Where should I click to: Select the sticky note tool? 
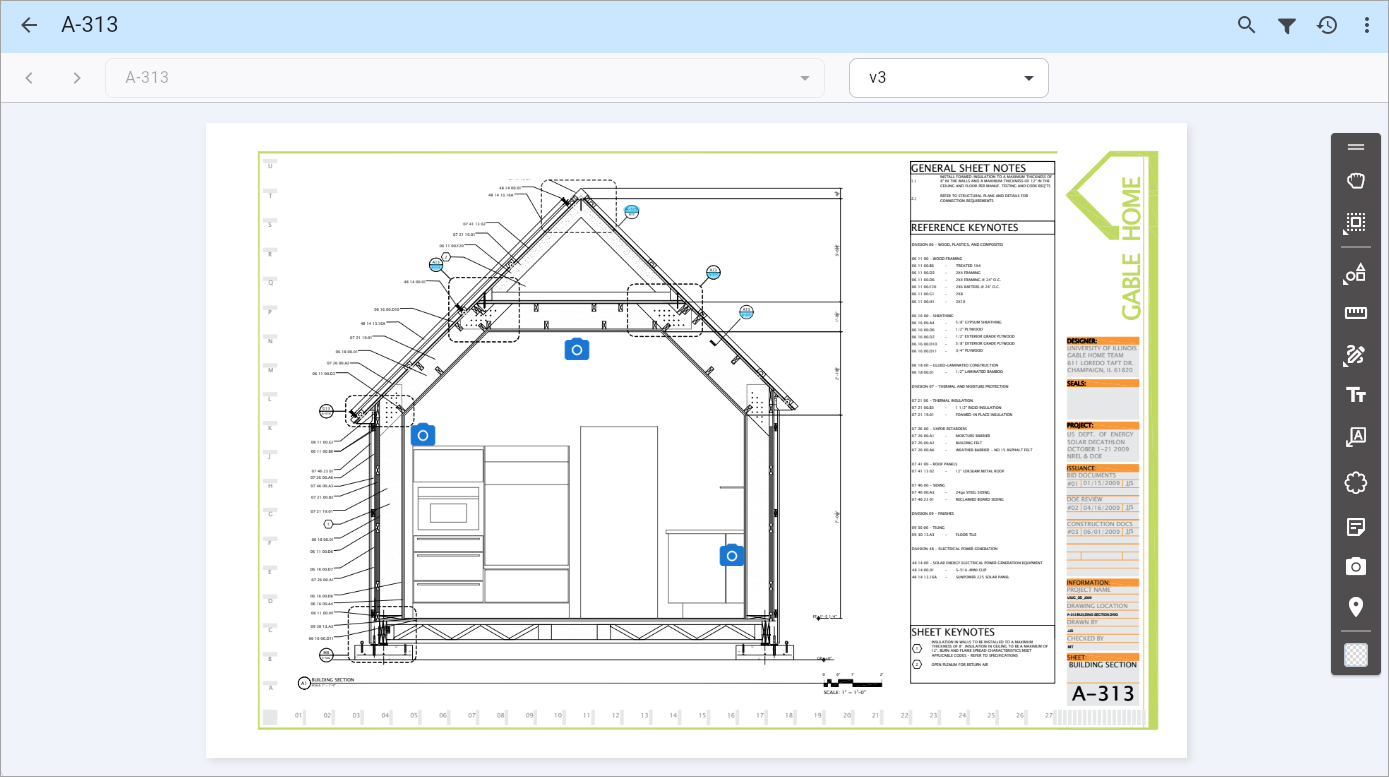1356,526
